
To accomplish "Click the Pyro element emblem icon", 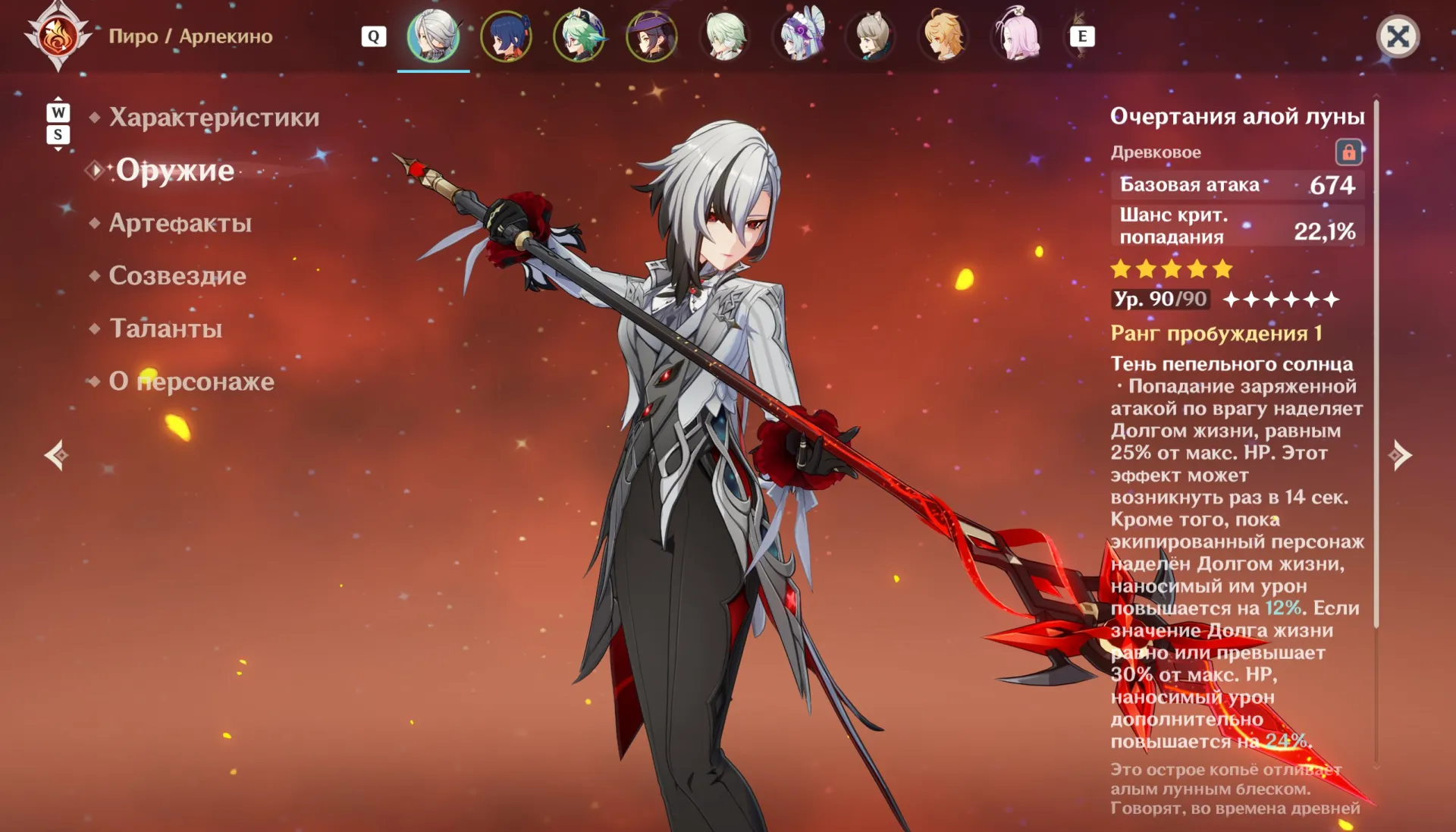I will [x=58, y=36].
